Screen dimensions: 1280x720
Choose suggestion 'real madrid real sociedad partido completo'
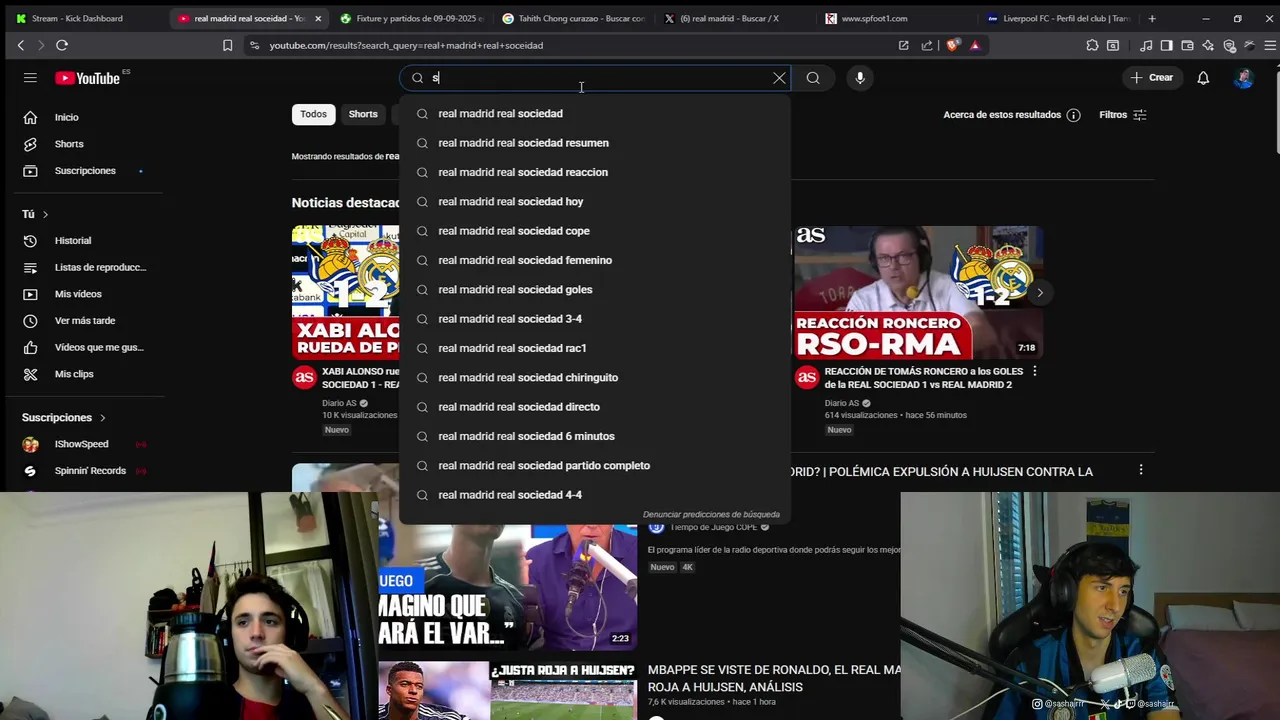pyautogui.click(x=595, y=465)
